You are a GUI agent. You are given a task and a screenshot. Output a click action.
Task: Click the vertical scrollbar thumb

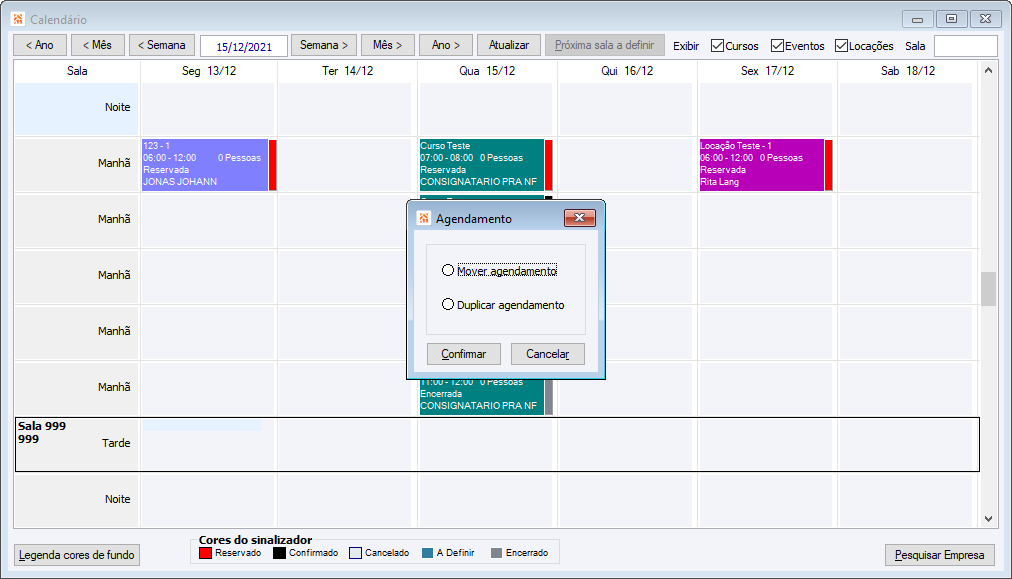tap(988, 289)
